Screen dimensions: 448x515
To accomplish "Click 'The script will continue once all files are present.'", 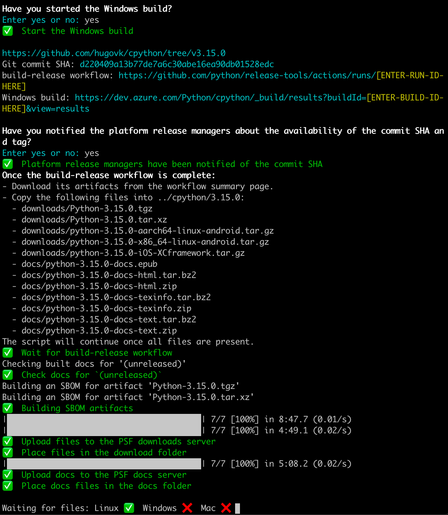I will (128, 342).
